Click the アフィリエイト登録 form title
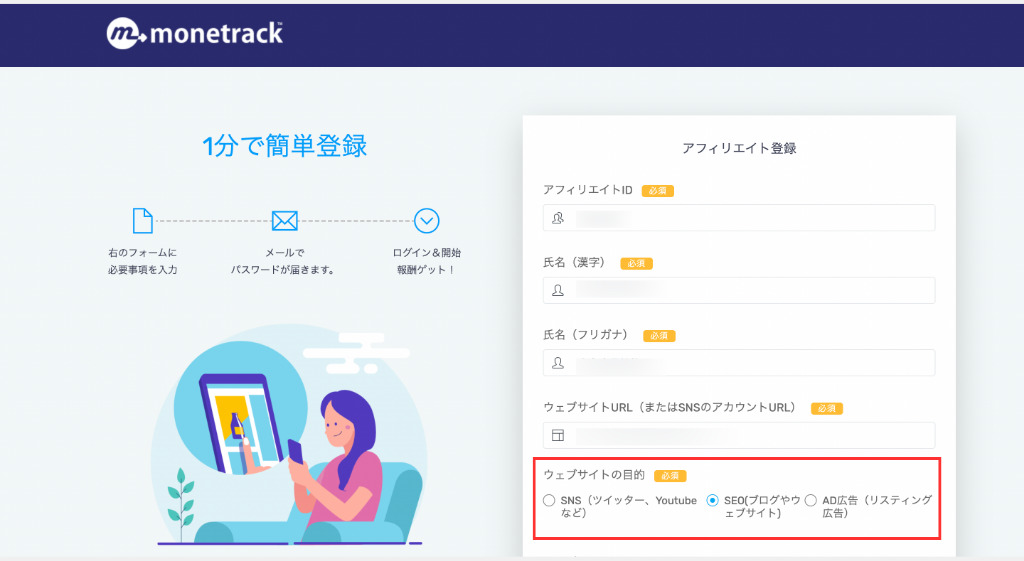The height and width of the screenshot is (561, 1024). coord(739,148)
